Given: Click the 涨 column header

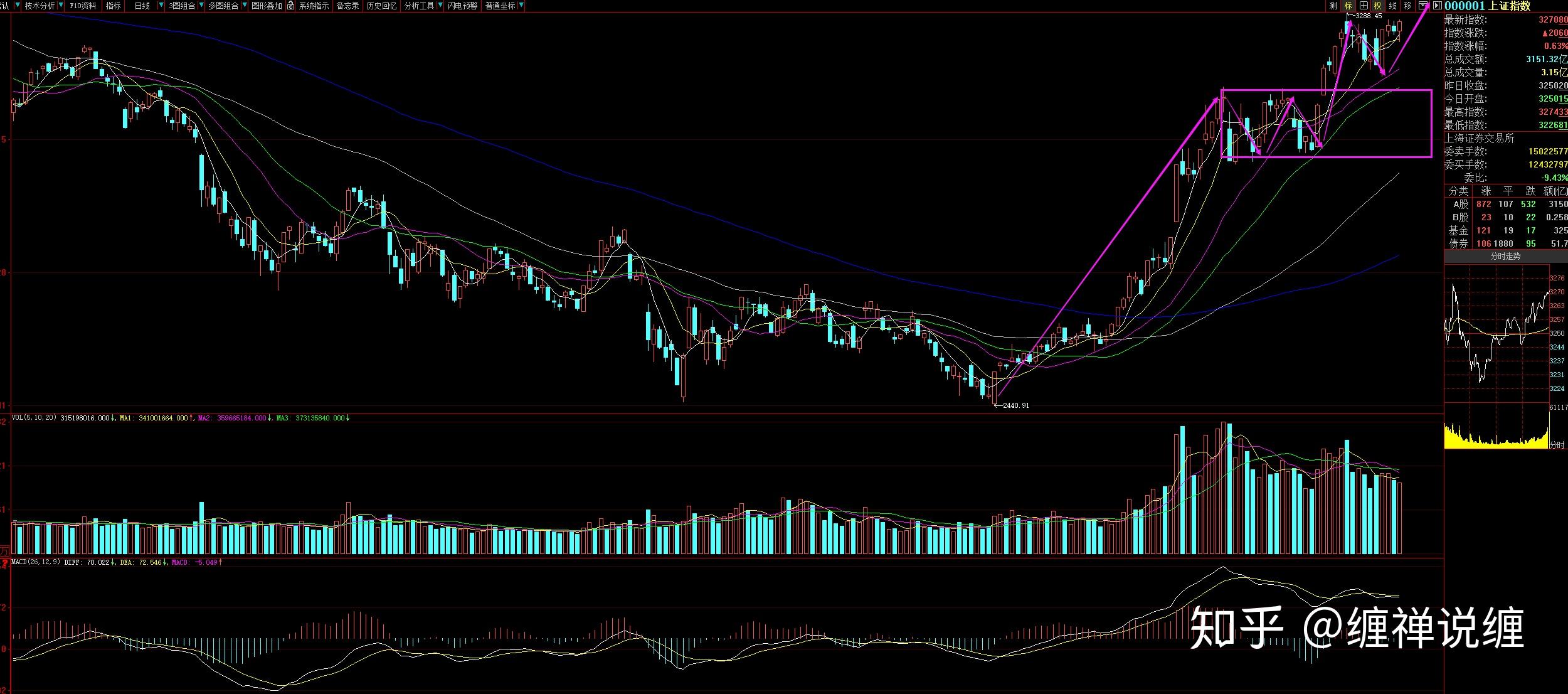Looking at the screenshot, I should pos(1486,191).
